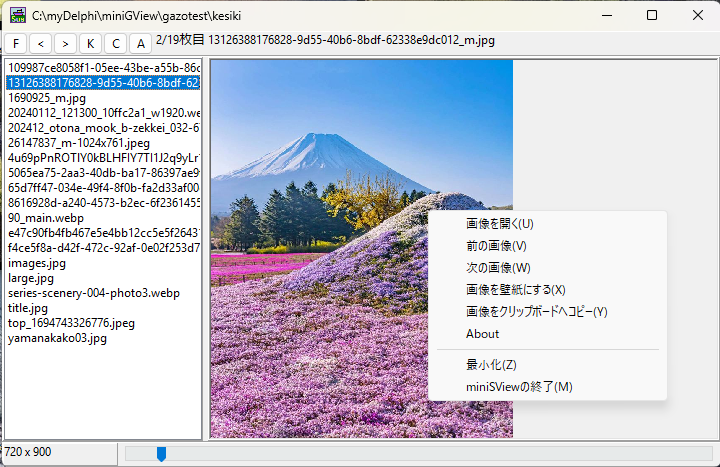The height and width of the screenshot is (467, 720).
Task: Click the miniGView app icon in title bar
Action: tap(17, 15)
